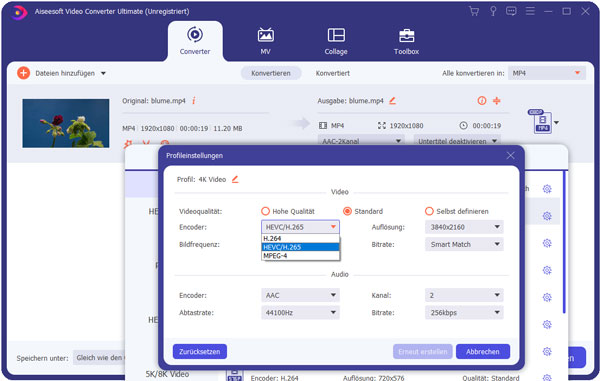This screenshot has width=600, height=381.
Task: Click the 5K/8K Video category
Action: [x=167, y=374]
